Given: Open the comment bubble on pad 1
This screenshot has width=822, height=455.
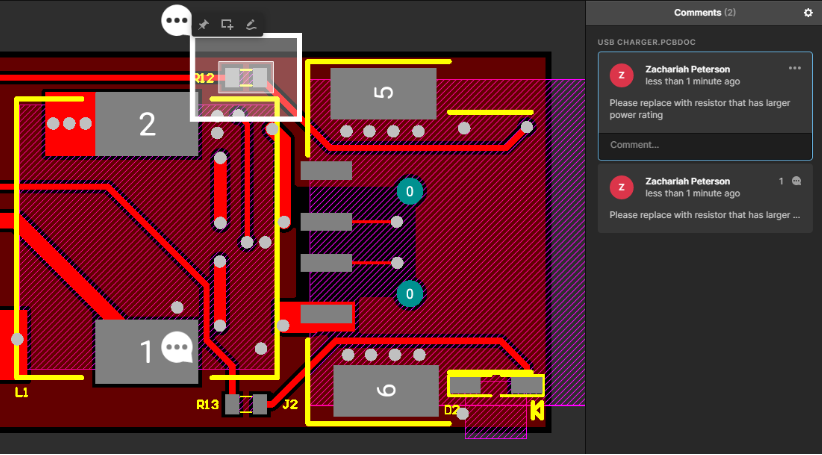Looking at the screenshot, I should pos(177,347).
